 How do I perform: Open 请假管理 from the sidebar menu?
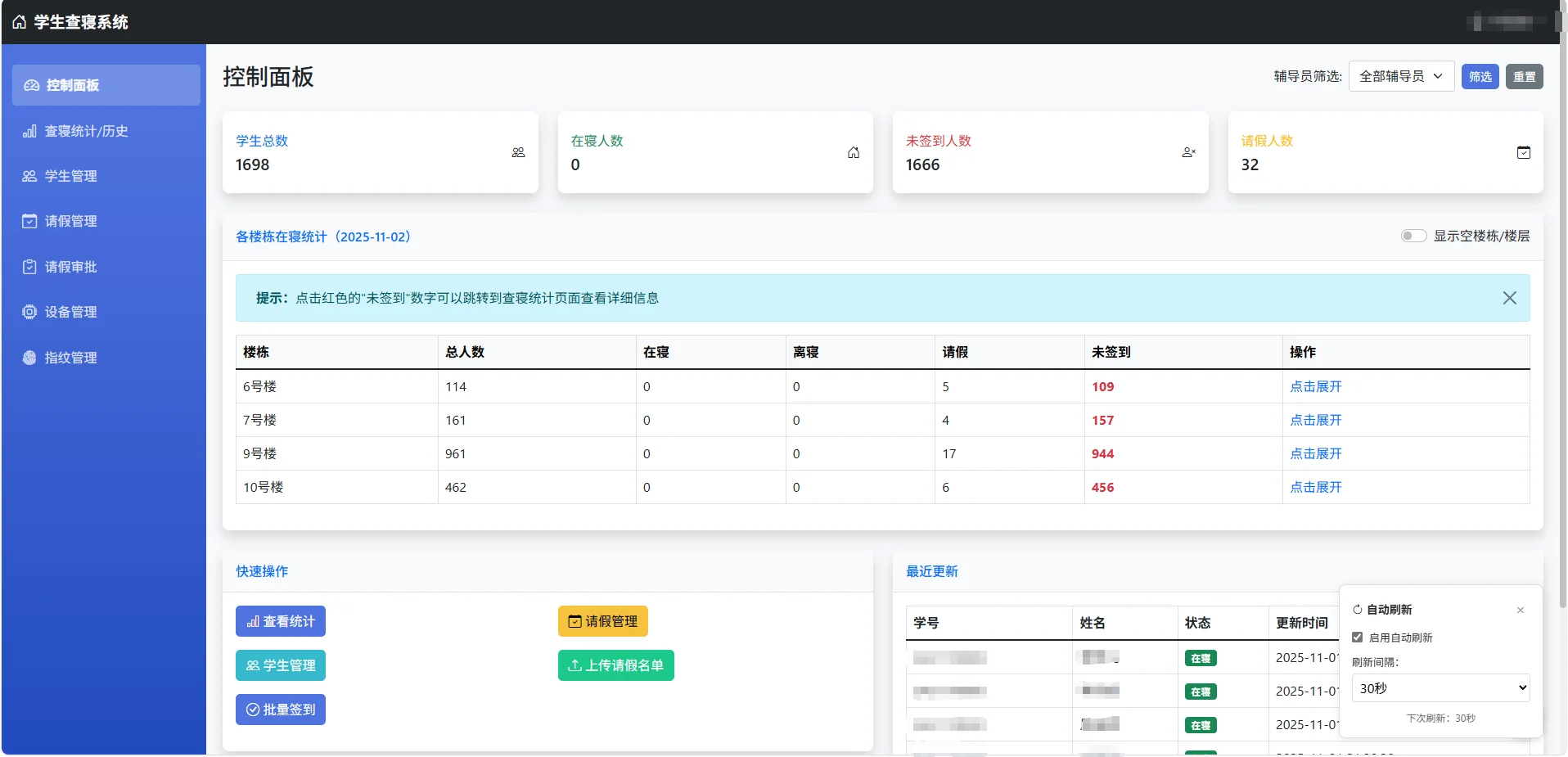pos(70,221)
